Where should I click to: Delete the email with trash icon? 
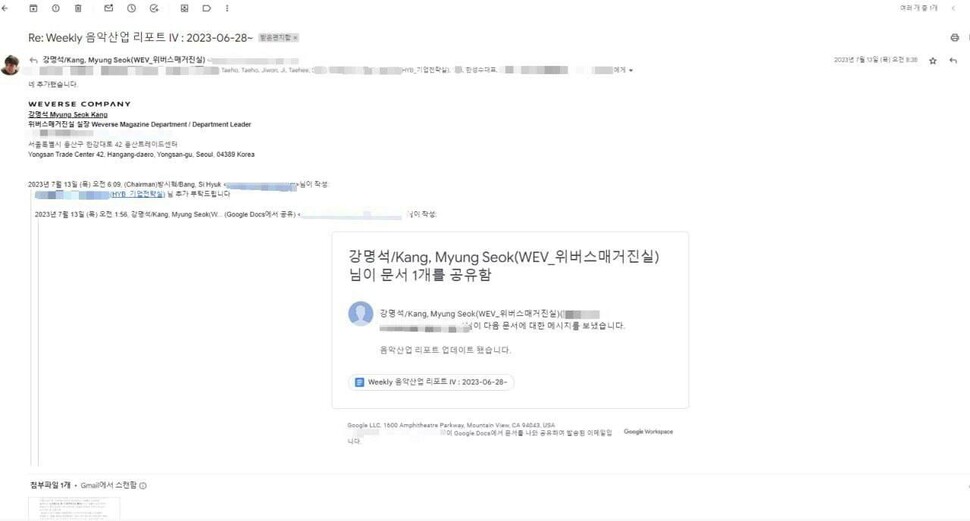78,8
